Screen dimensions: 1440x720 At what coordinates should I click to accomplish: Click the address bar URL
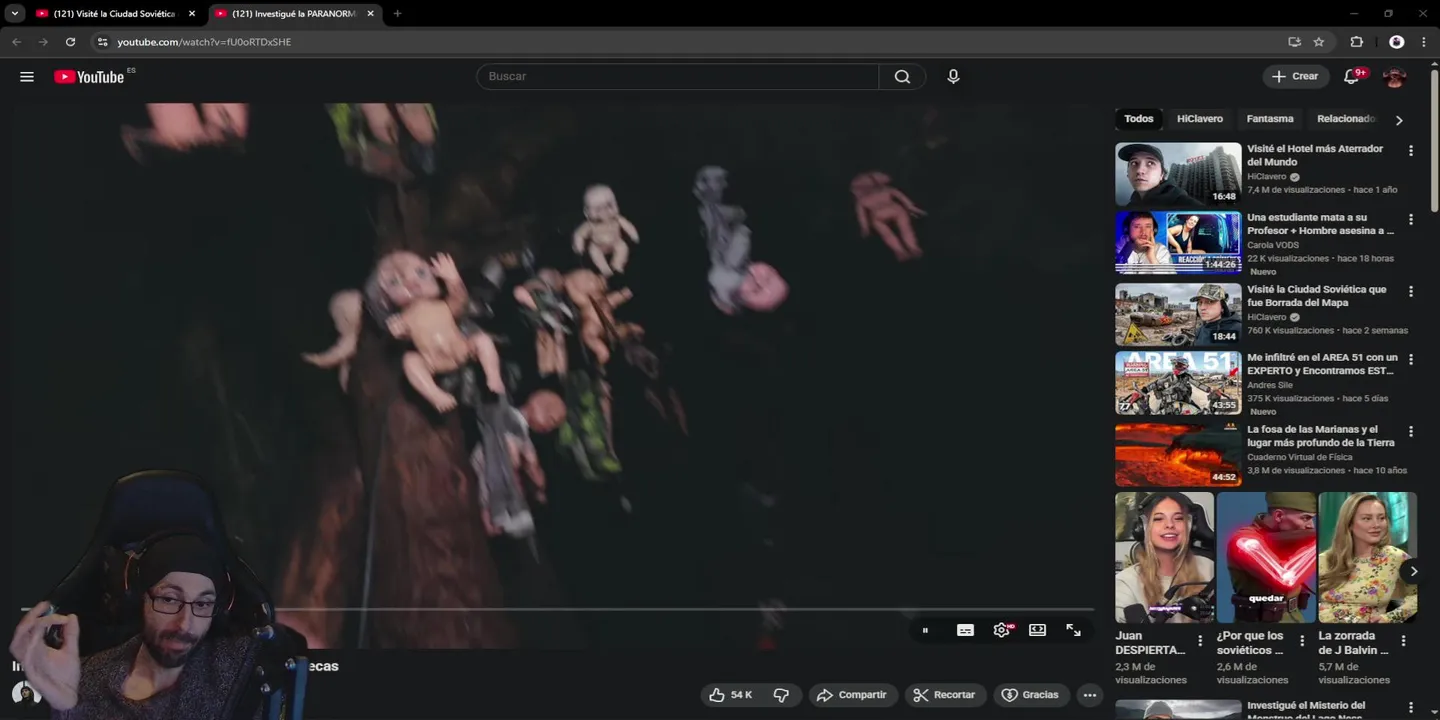204,42
